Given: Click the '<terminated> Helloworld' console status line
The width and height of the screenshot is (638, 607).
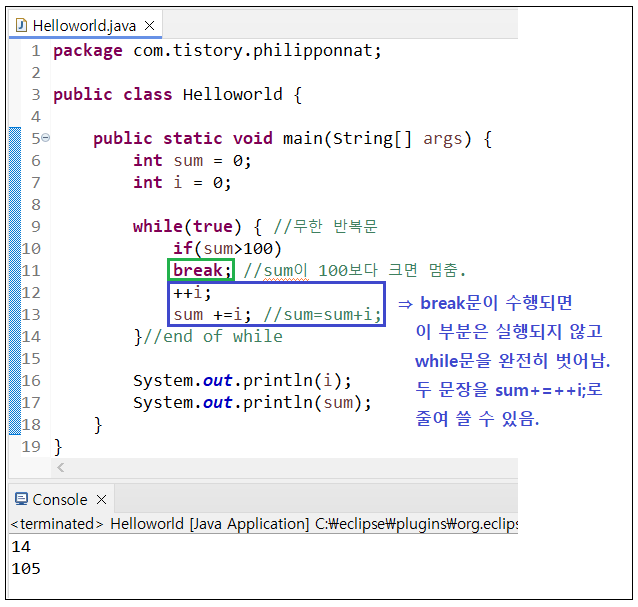Looking at the screenshot, I should click(264, 524).
